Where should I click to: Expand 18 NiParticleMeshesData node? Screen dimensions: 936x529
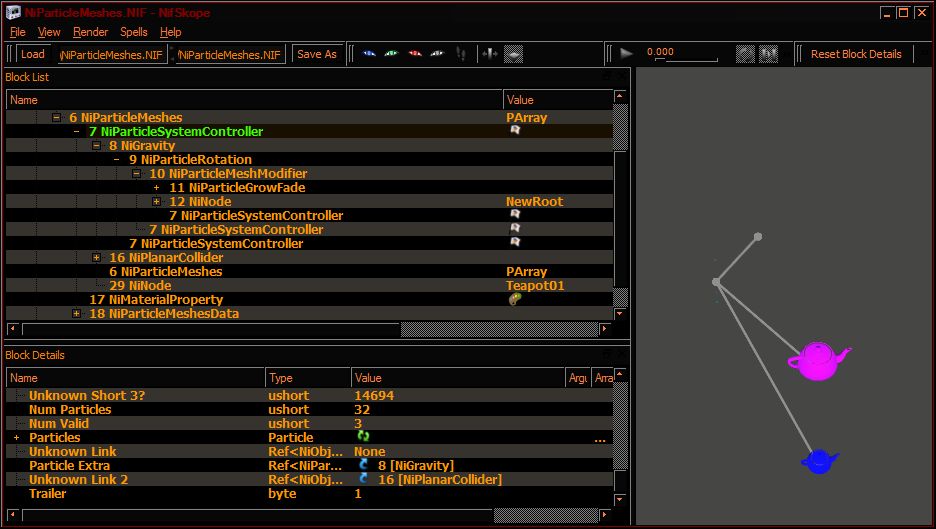[x=76, y=313]
